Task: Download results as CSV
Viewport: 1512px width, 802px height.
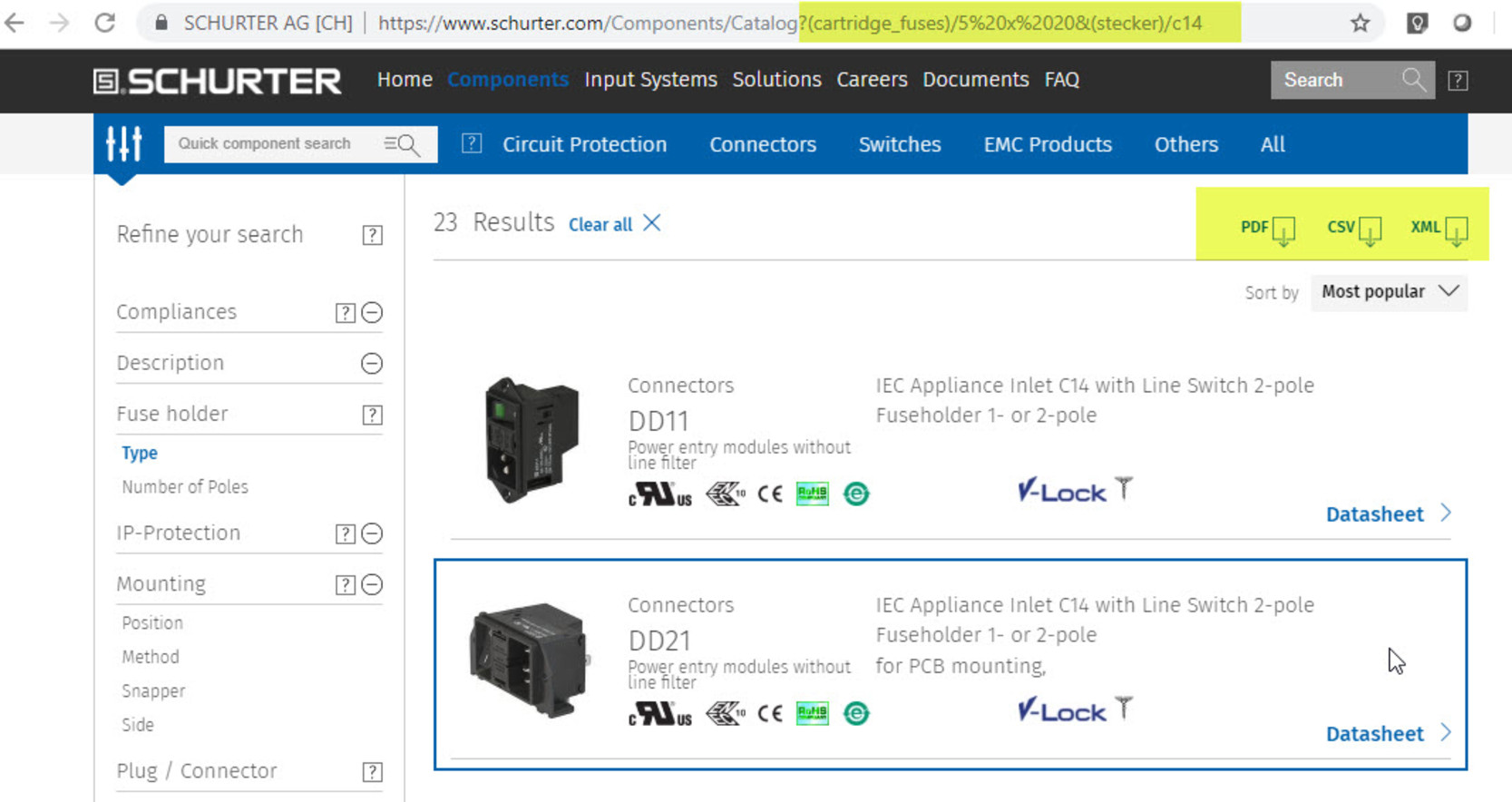Action: 1354,229
